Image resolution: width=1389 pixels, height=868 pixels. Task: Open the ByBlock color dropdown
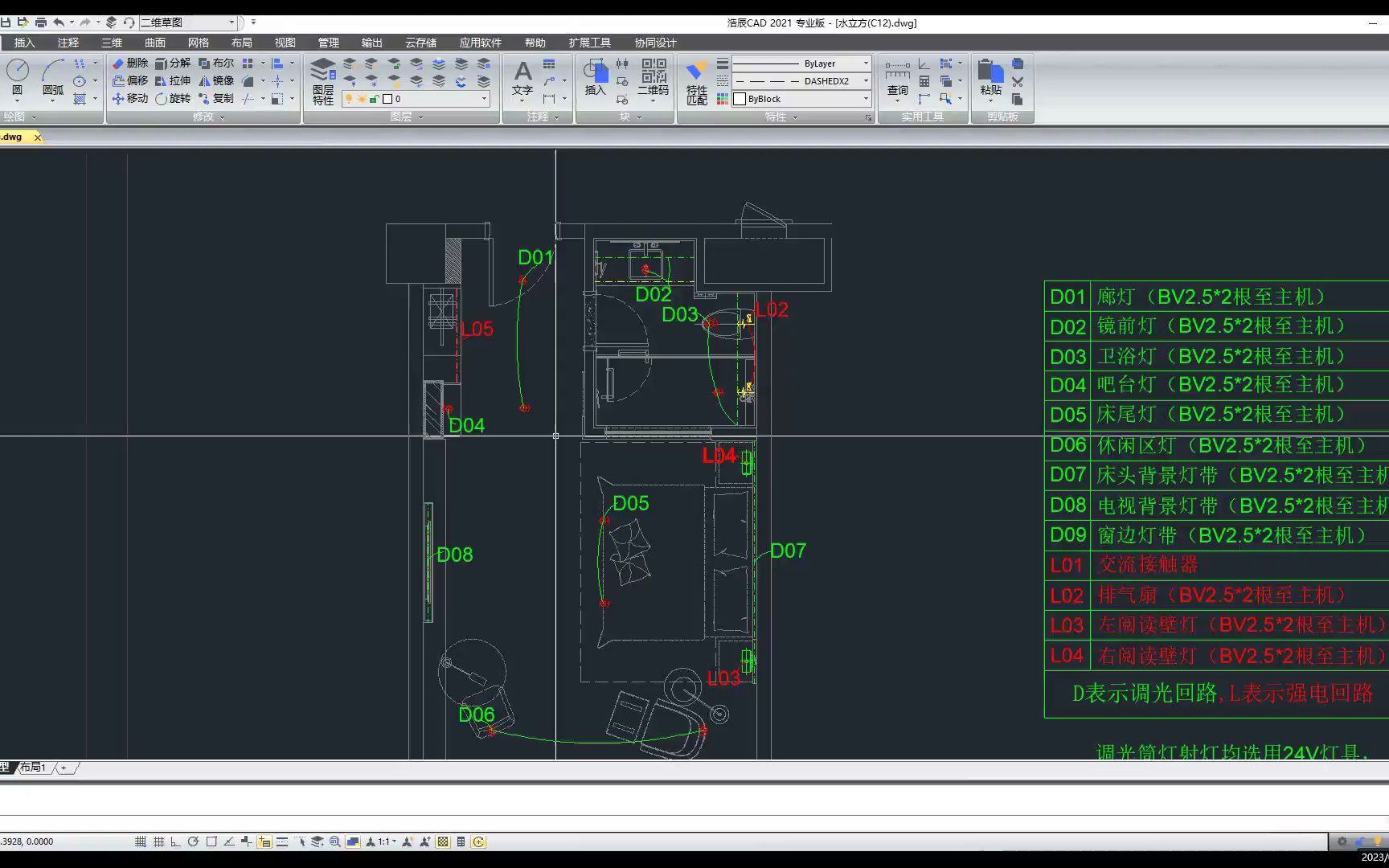[x=801, y=99]
